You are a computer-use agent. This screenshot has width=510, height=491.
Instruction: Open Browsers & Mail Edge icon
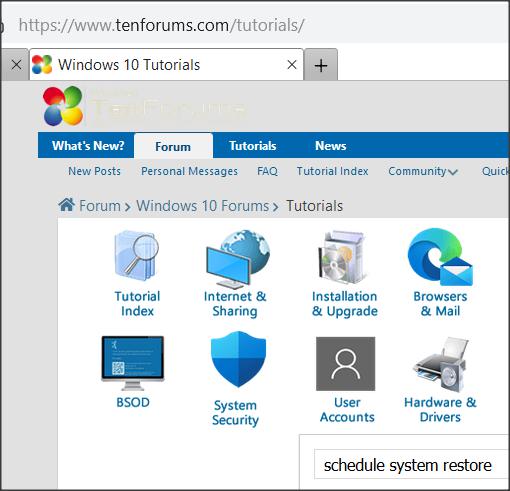[440, 257]
